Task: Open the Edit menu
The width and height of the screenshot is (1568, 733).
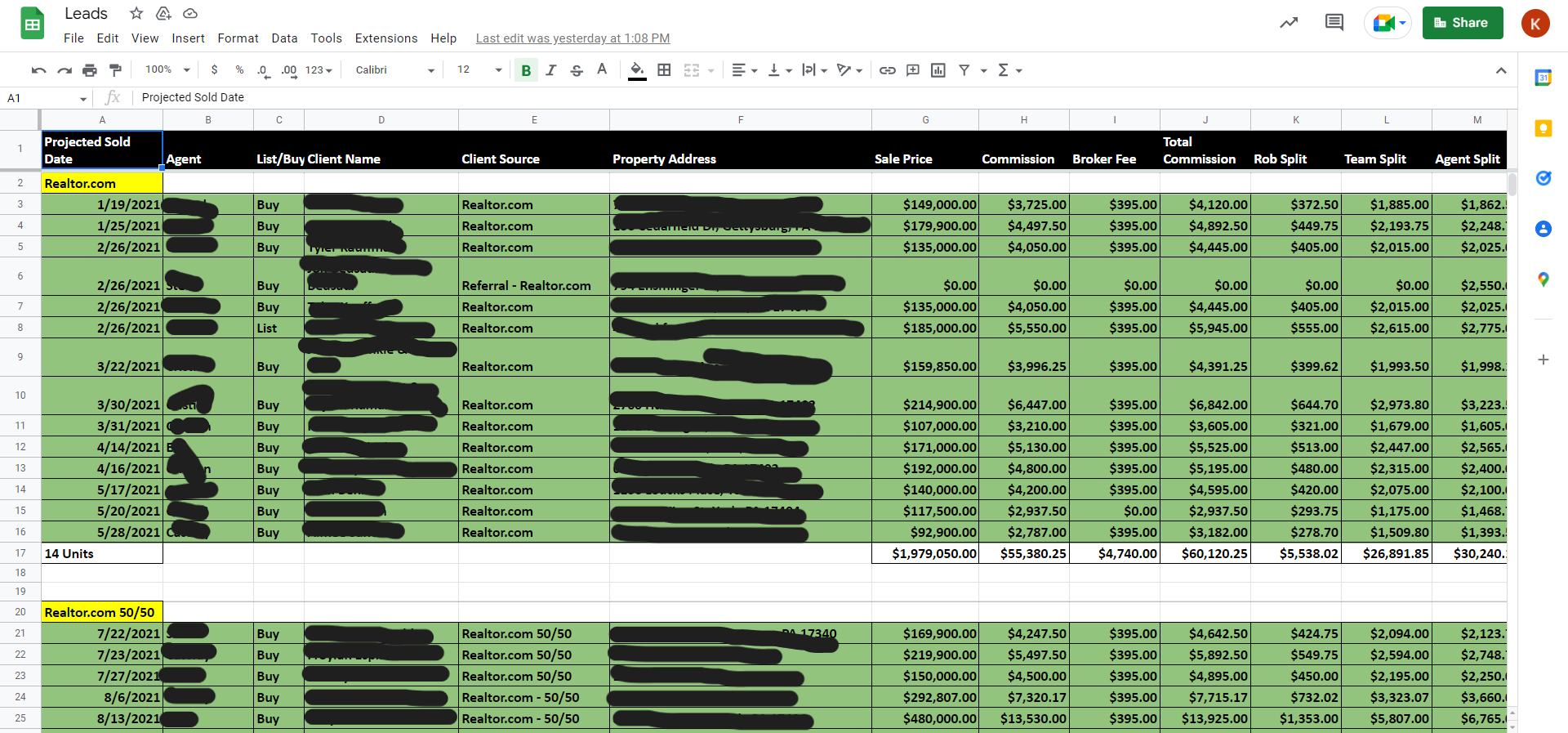Action: coord(108,38)
